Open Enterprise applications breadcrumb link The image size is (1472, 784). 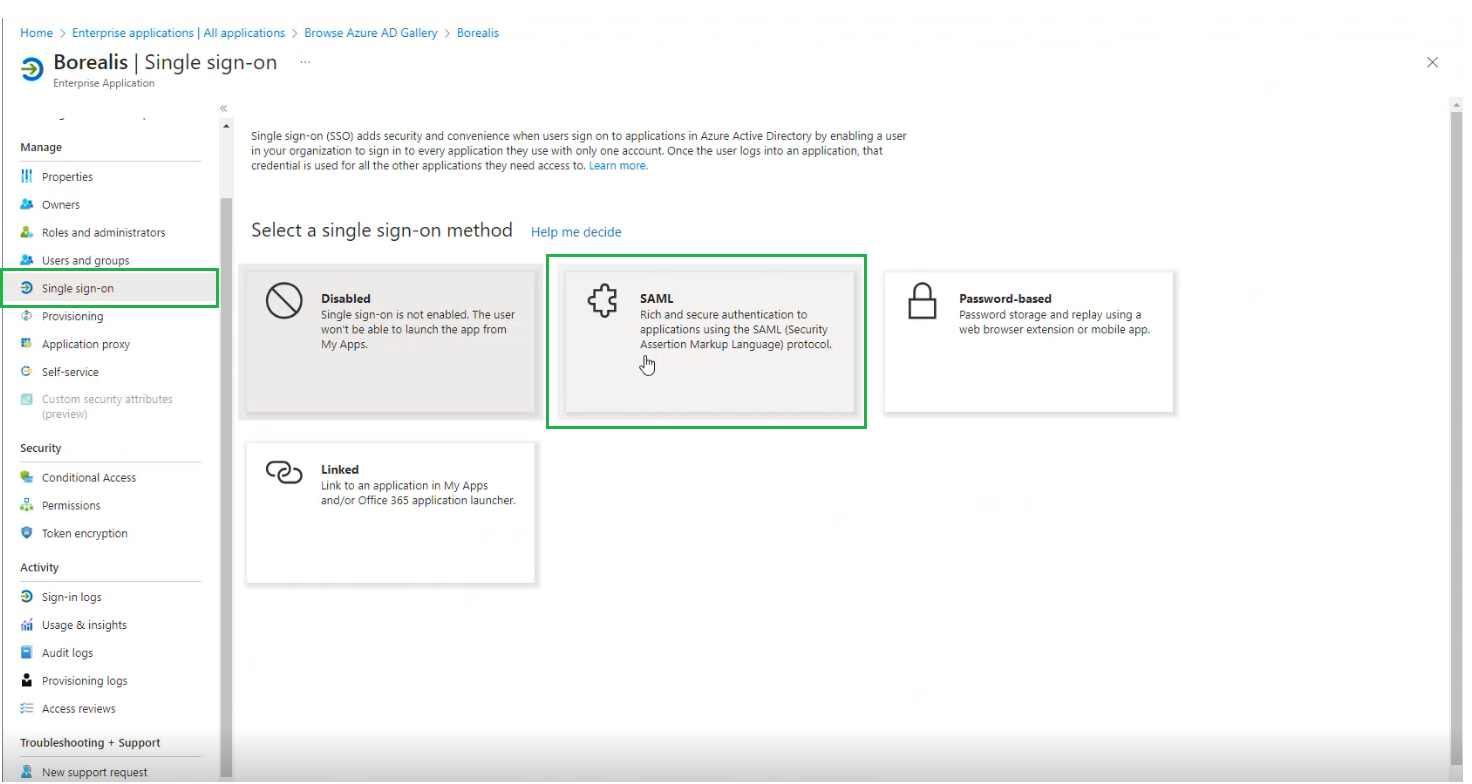(178, 33)
